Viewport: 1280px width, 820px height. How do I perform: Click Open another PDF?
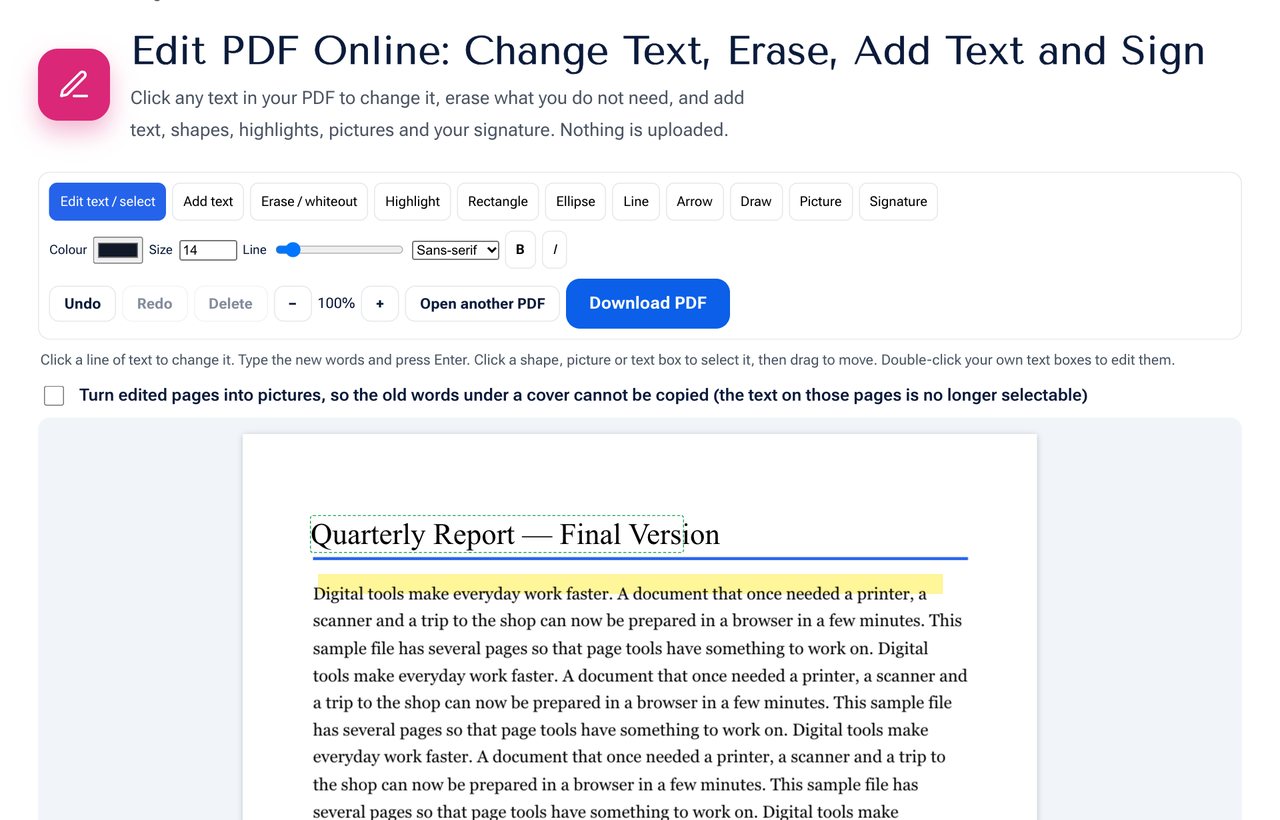tap(482, 304)
